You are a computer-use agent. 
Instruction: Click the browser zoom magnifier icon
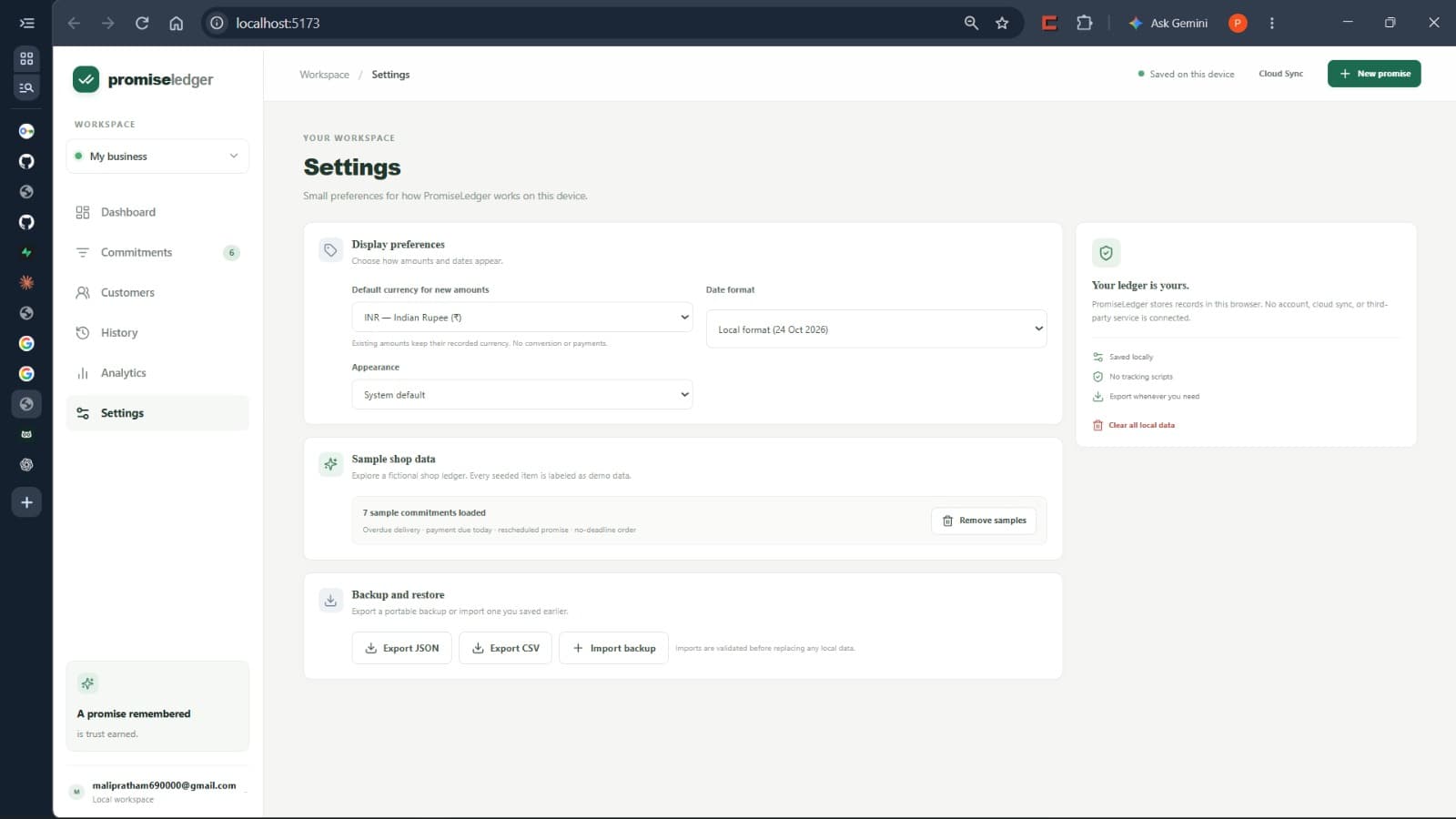point(971,23)
